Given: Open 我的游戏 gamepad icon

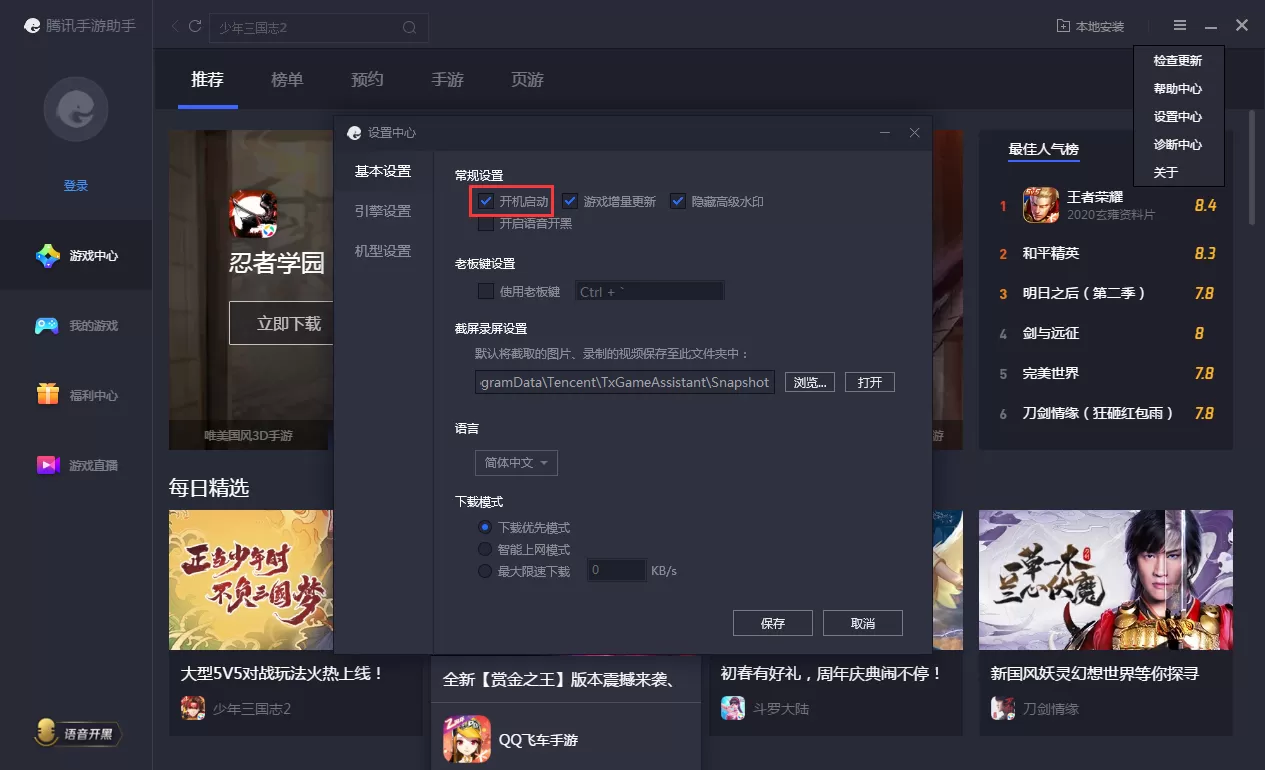Looking at the screenshot, I should pos(48,326).
